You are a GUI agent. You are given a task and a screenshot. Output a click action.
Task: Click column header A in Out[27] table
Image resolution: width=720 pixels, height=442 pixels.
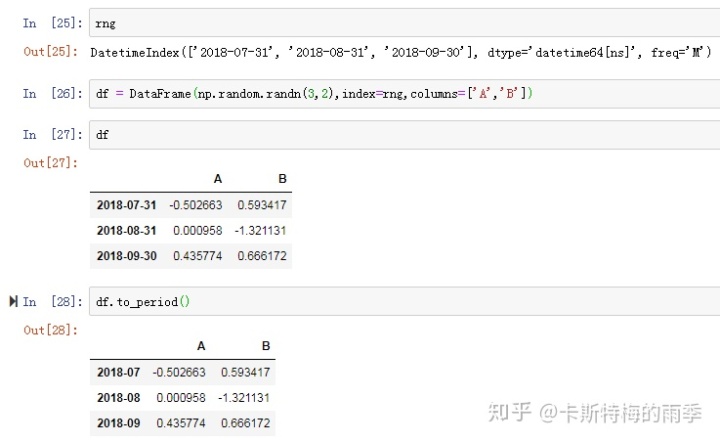click(x=218, y=179)
